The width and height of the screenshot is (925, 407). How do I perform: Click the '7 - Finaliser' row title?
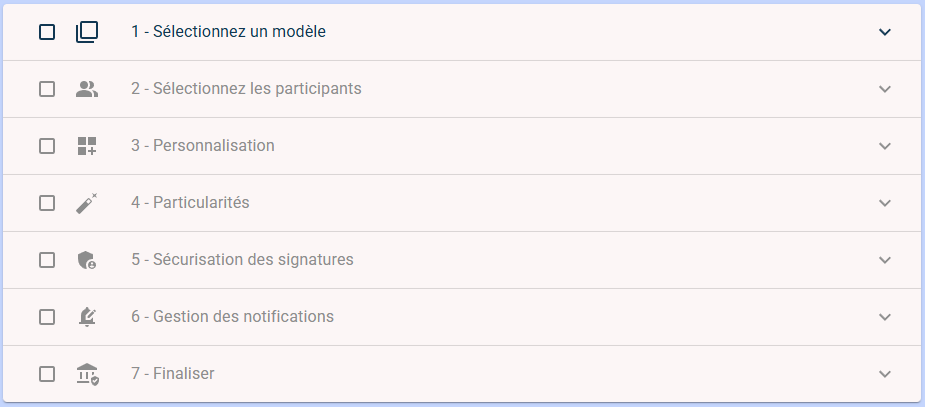pyautogui.click(x=173, y=374)
